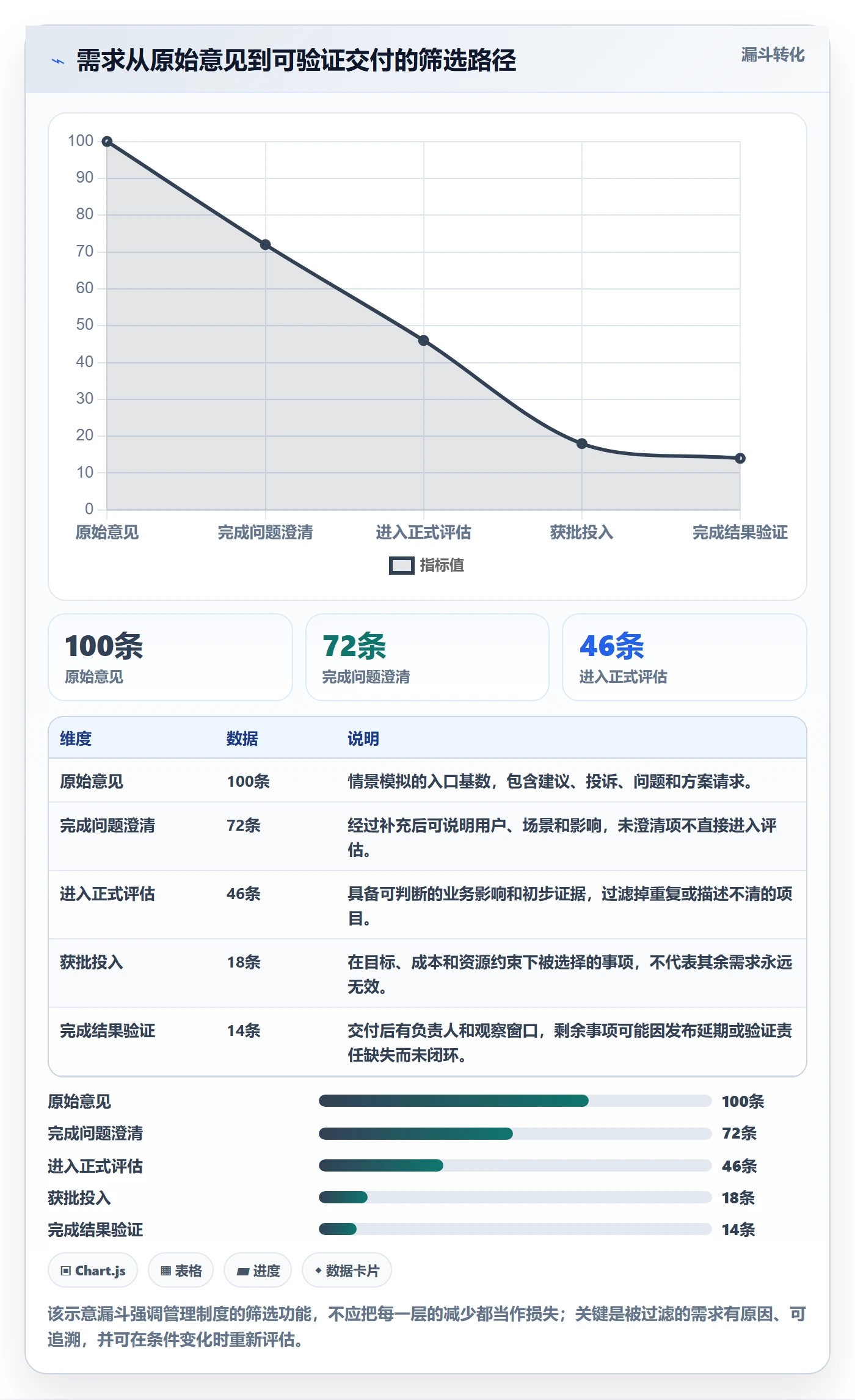This screenshot has width=855, height=1400.
Task: Click the 表格 tag chip
Action: tap(181, 1271)
